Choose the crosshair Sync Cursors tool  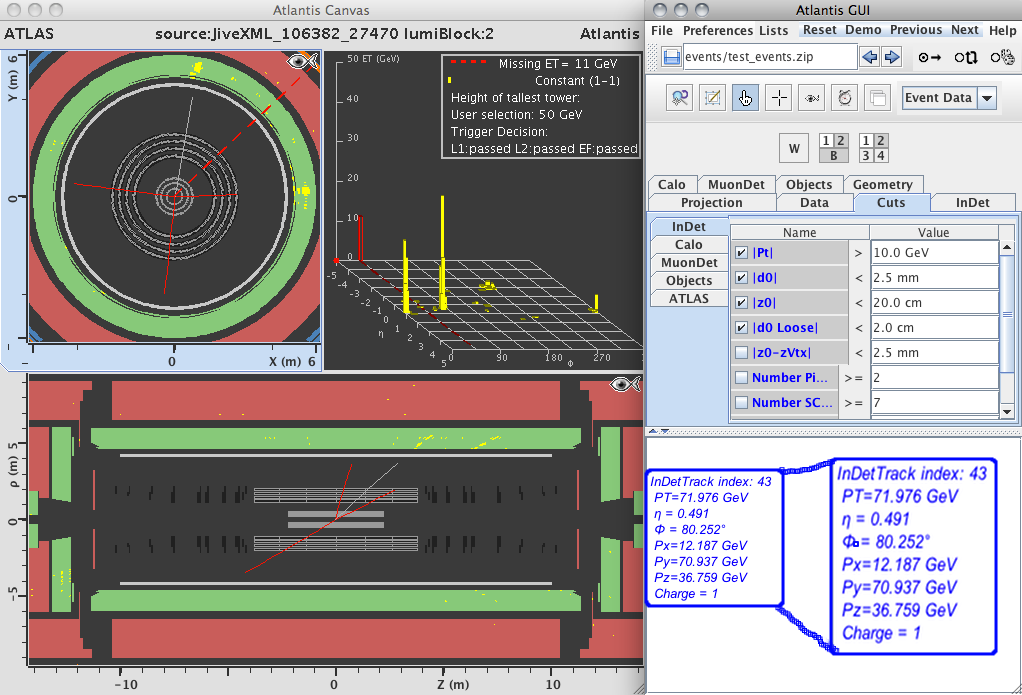pyautogui.click(x=779, y=98)
